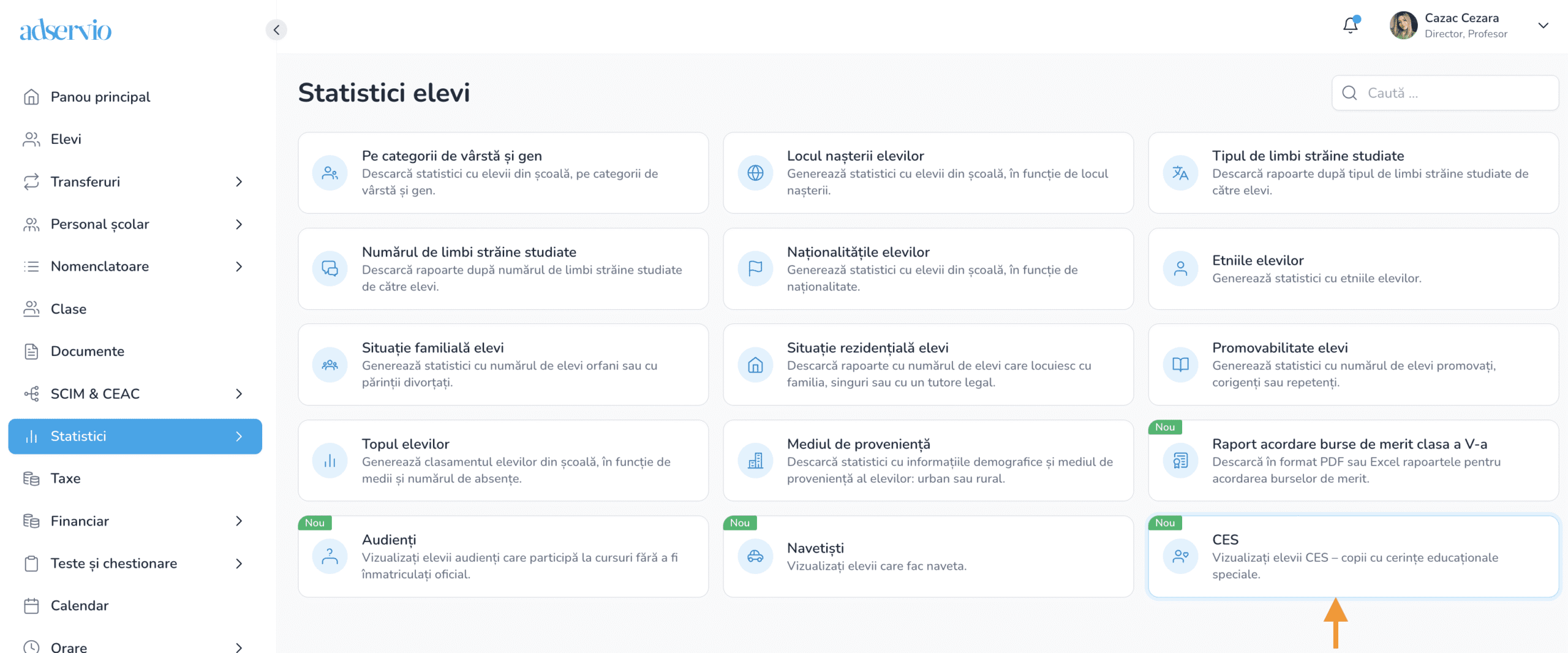Screen dimensions: 1568x653
Task: Click the bar chart icon for Topul elevilor
Action: pyautogui.click(x=330, y=461)
